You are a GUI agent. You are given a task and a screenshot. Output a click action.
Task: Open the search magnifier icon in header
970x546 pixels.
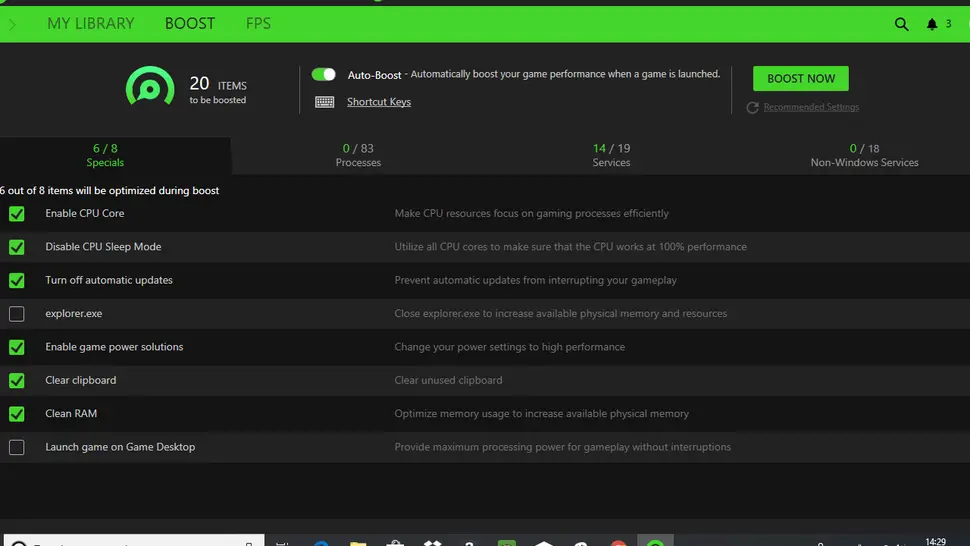(x=901, y=24)
